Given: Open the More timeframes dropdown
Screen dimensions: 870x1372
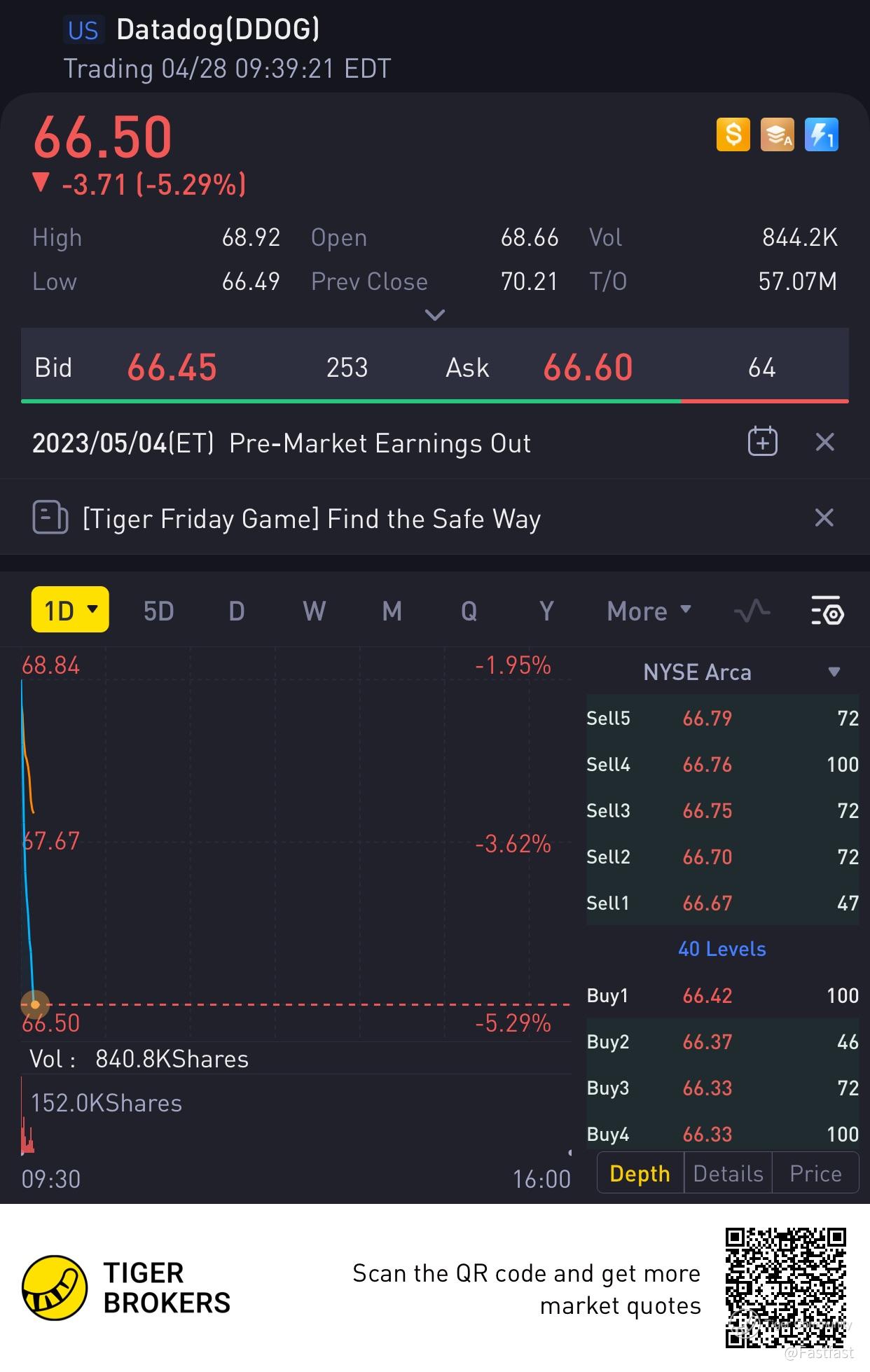Looking at the screenshot, I should (649, 611).
